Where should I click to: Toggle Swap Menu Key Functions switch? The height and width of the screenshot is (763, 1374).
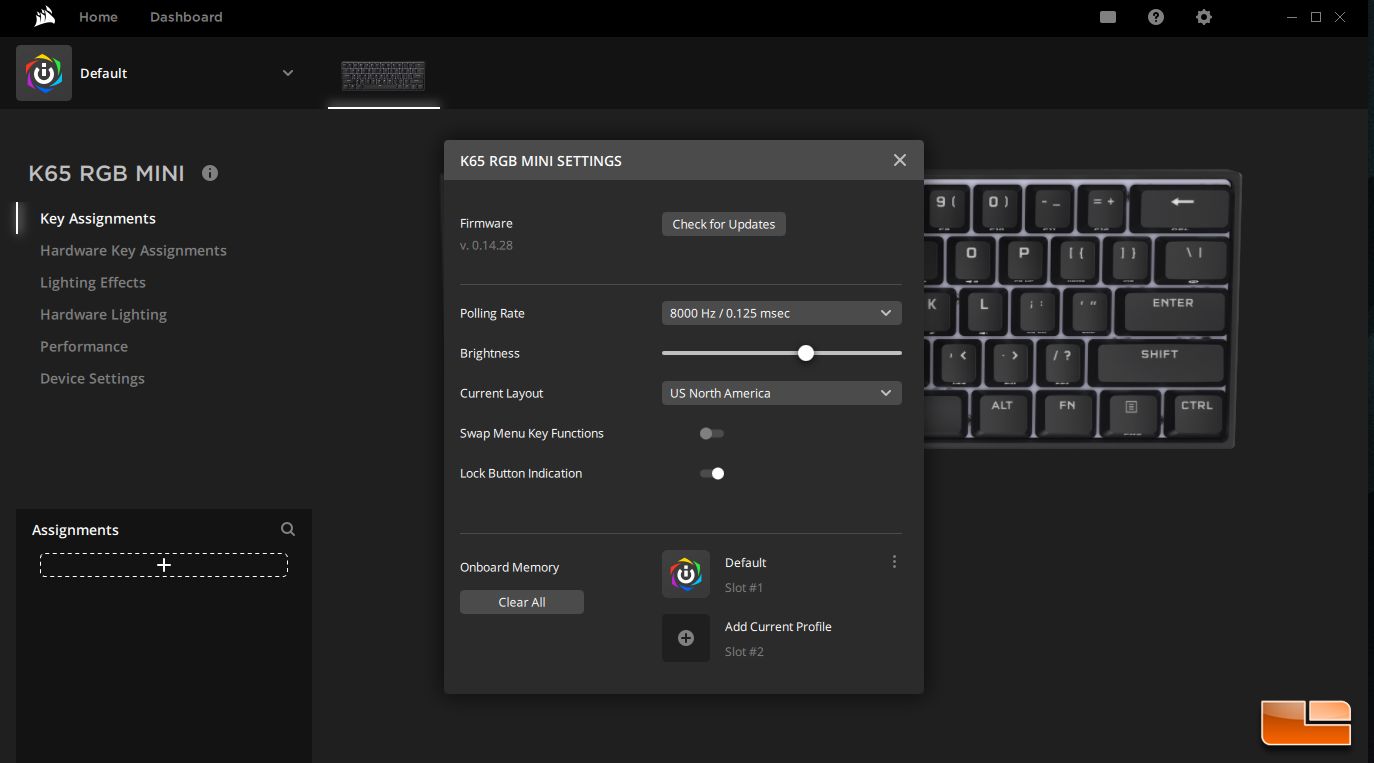click(x=712, y=433)
